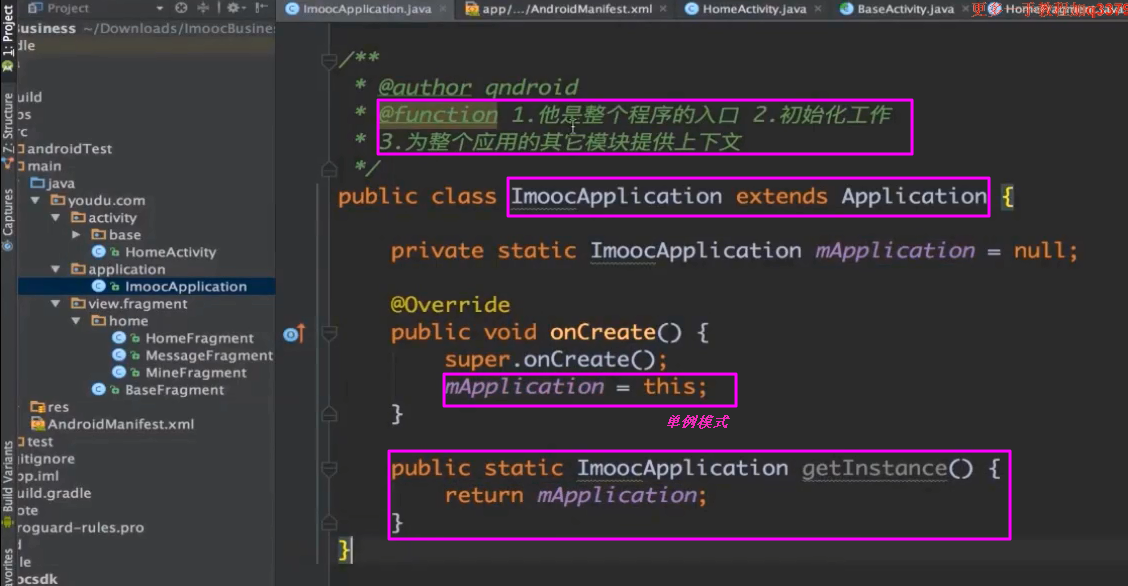Click the collapse all icon in Project panel
Image resolution: width=1128 pixels, height=586 pixels.
coord(203,8)
